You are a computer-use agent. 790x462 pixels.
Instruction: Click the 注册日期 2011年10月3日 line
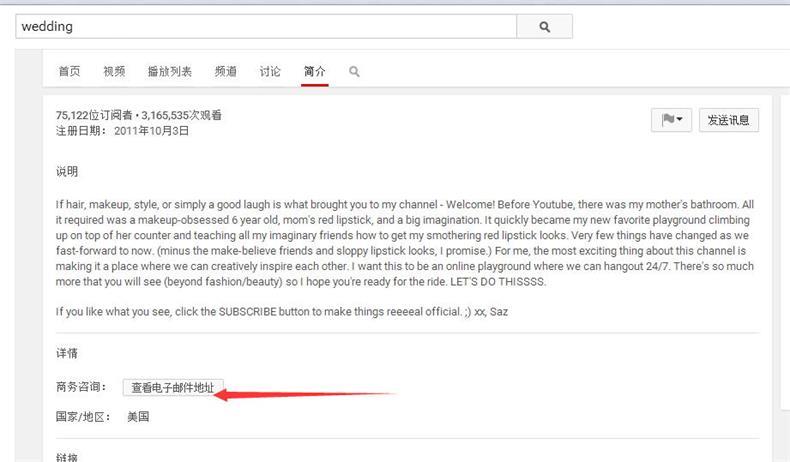pos(122,131)
